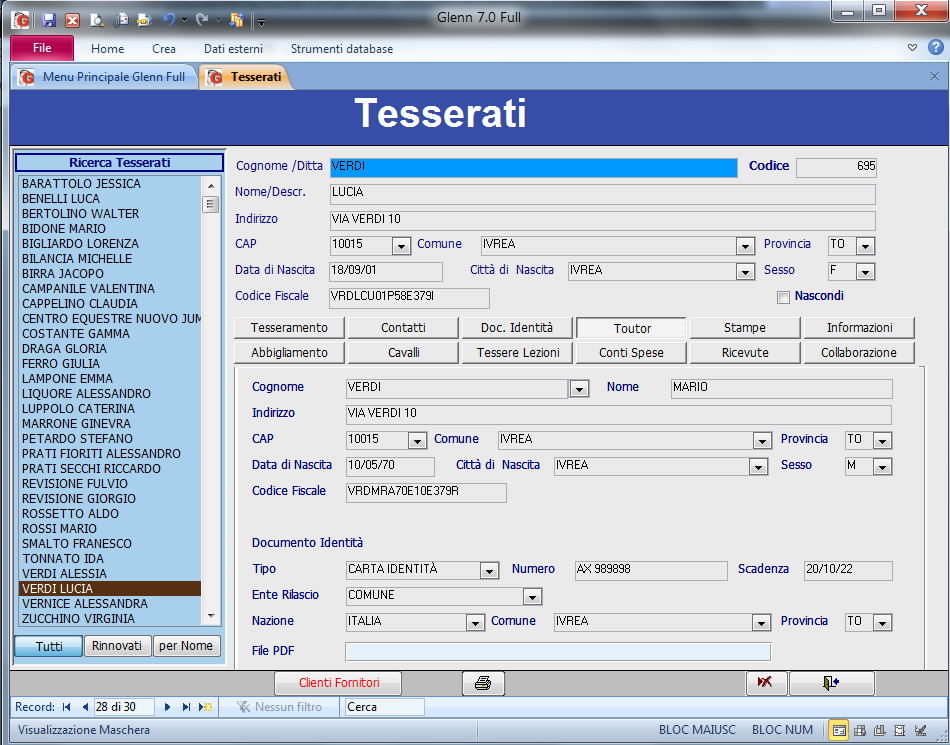Open the Home ribbon tab
This screenshot has height=745, width=950.
coord(107,49)
